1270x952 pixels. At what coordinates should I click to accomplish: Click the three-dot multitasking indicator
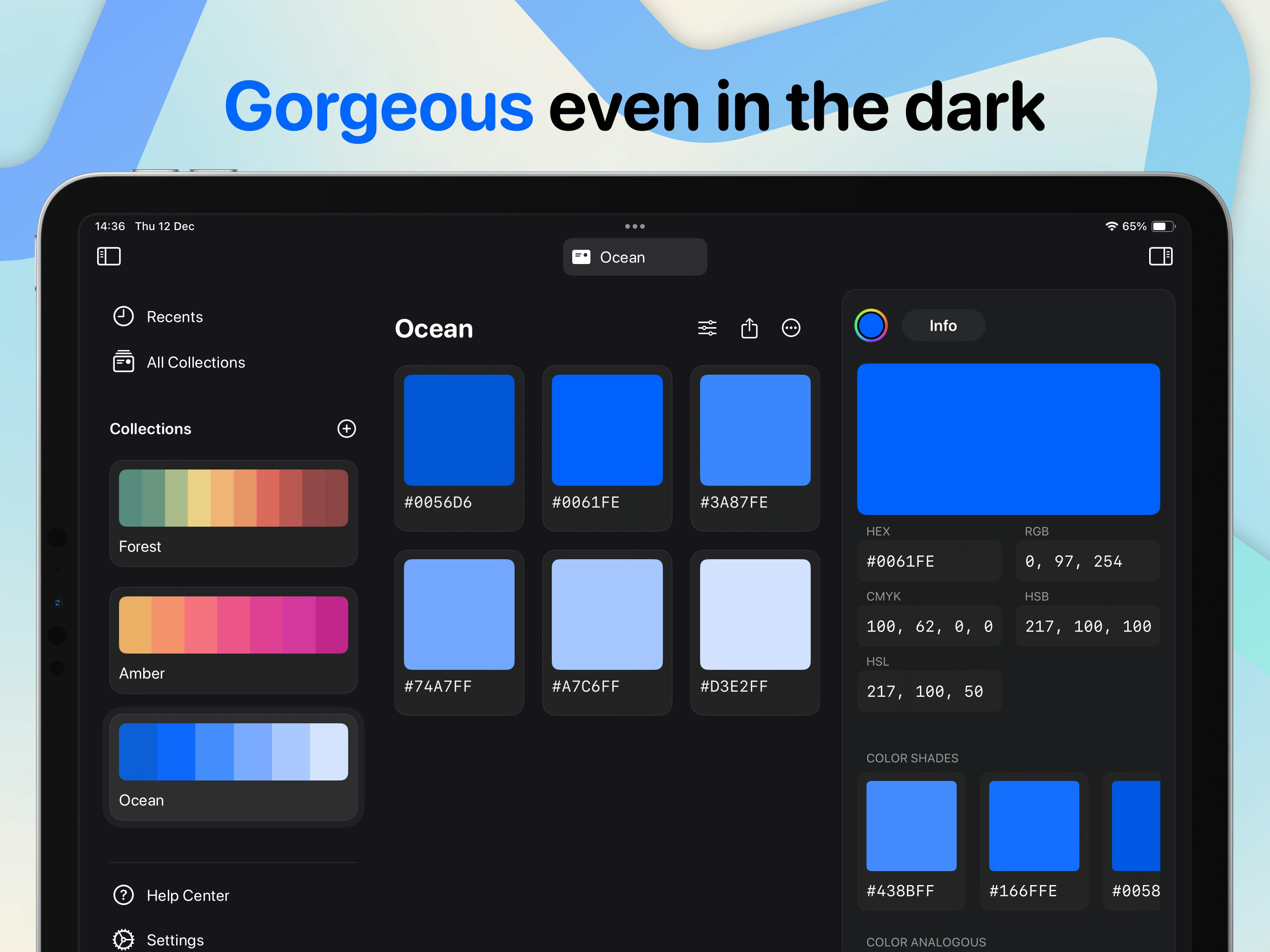pos(635,226)
